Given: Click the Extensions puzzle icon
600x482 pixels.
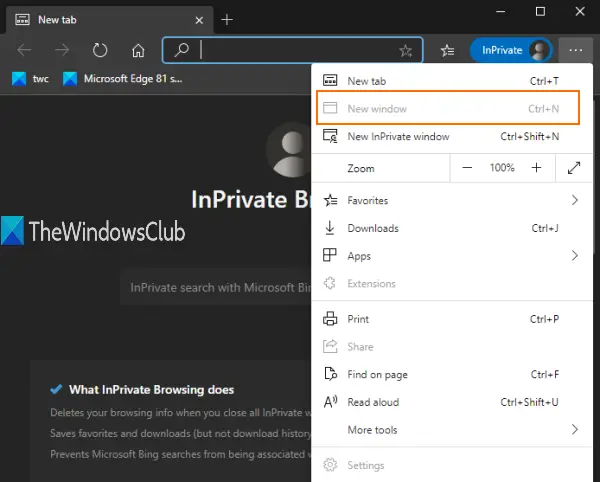Looking at the screenshot, I should [x=330, y=283].
